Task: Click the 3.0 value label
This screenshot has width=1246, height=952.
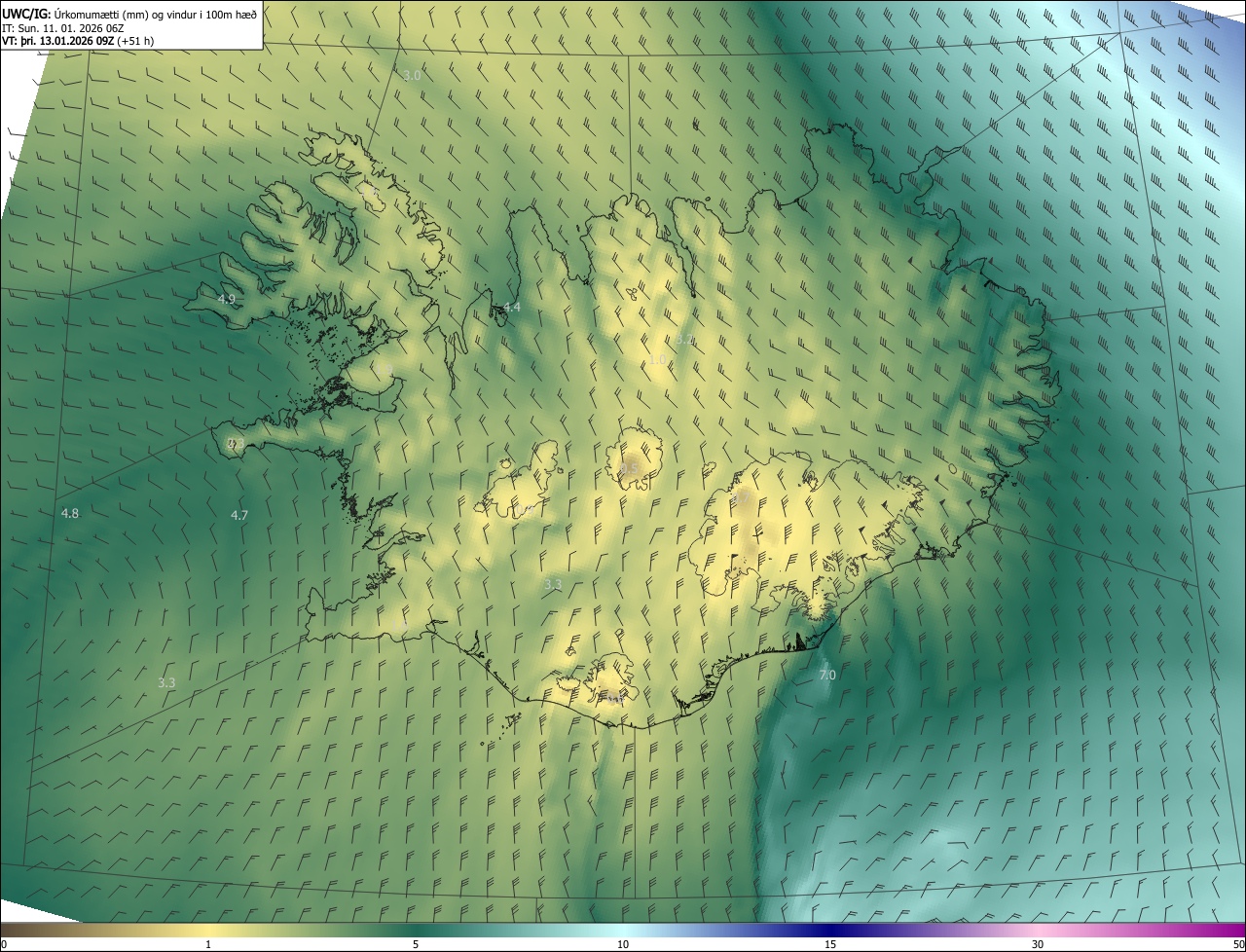Action: coord(412,75)
